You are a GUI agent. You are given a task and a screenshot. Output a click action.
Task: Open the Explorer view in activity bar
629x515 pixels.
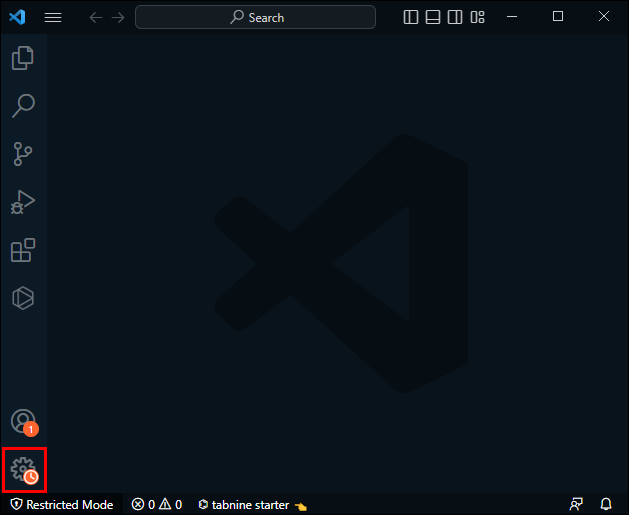tap(23, 58)
